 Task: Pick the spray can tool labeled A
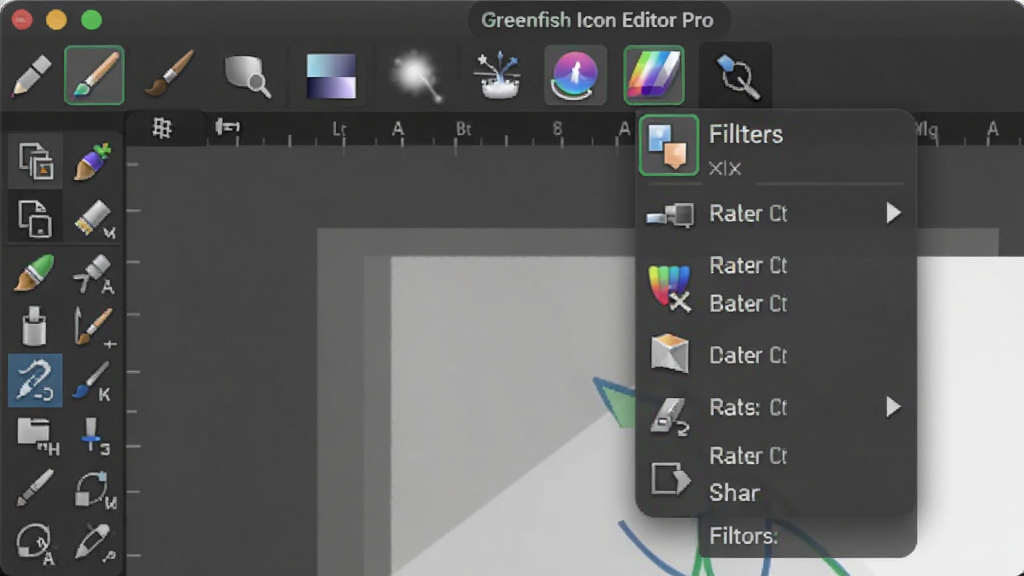tap(93, 274)
